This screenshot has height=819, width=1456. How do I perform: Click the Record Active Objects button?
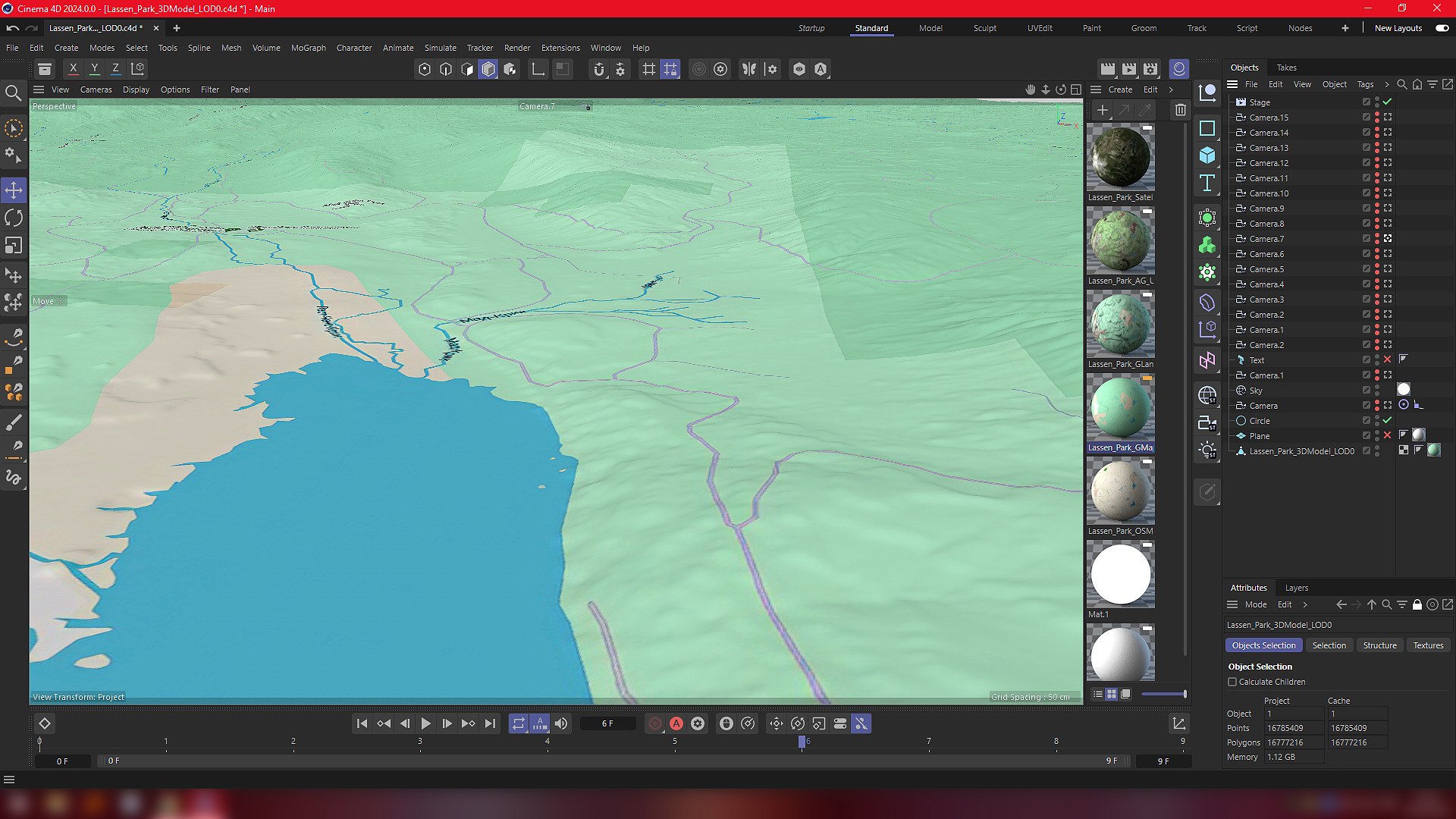(655, 723)
